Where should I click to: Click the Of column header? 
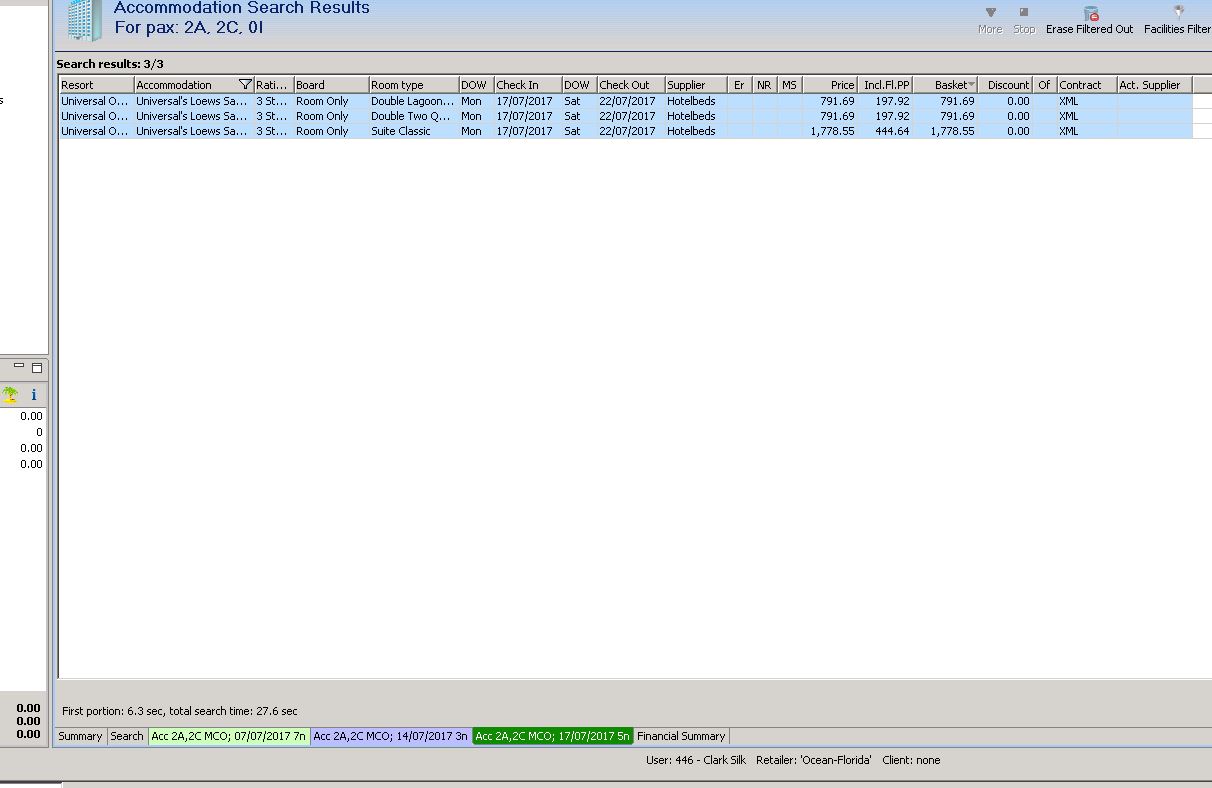(x=1044, y=85)
